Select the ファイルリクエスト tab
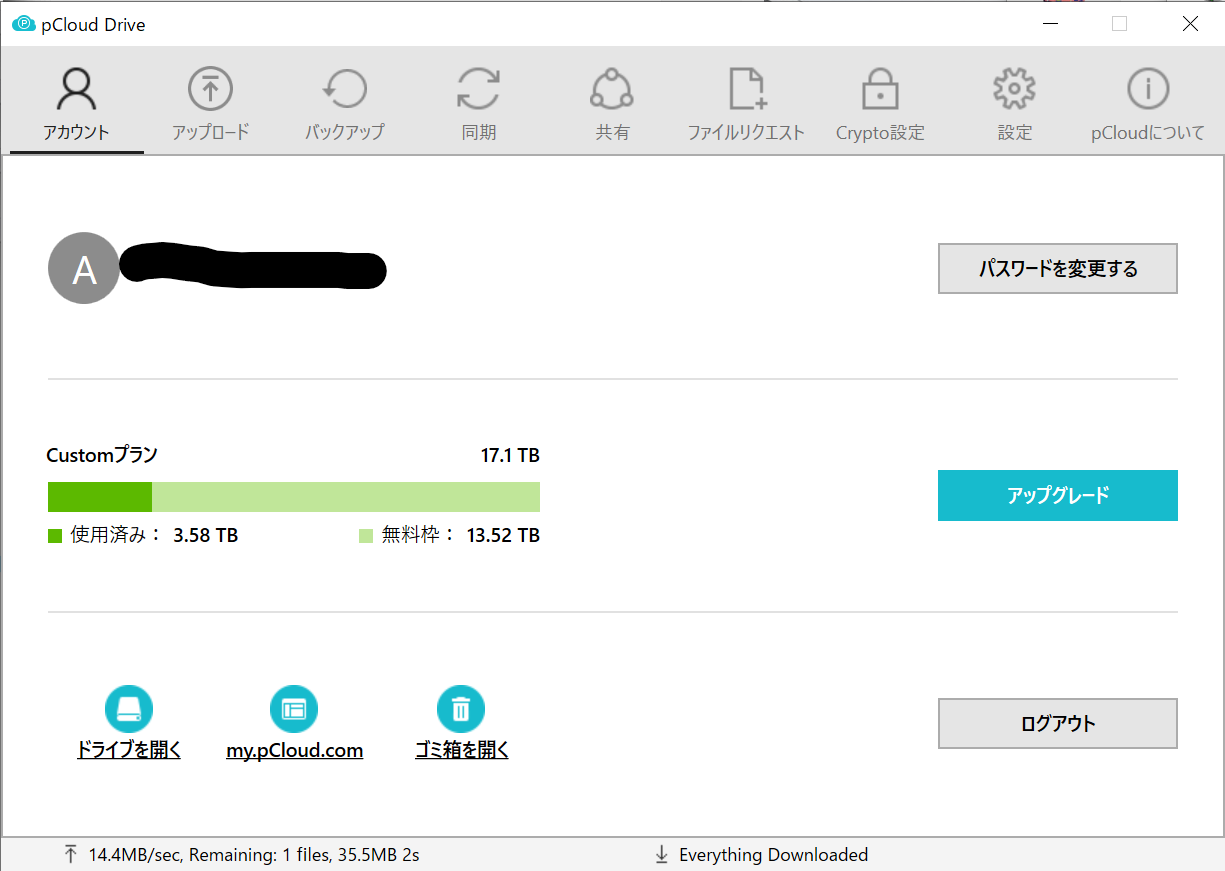Image resolution: width=1225 pixels, height=871 pixels. tap(746, 103)
